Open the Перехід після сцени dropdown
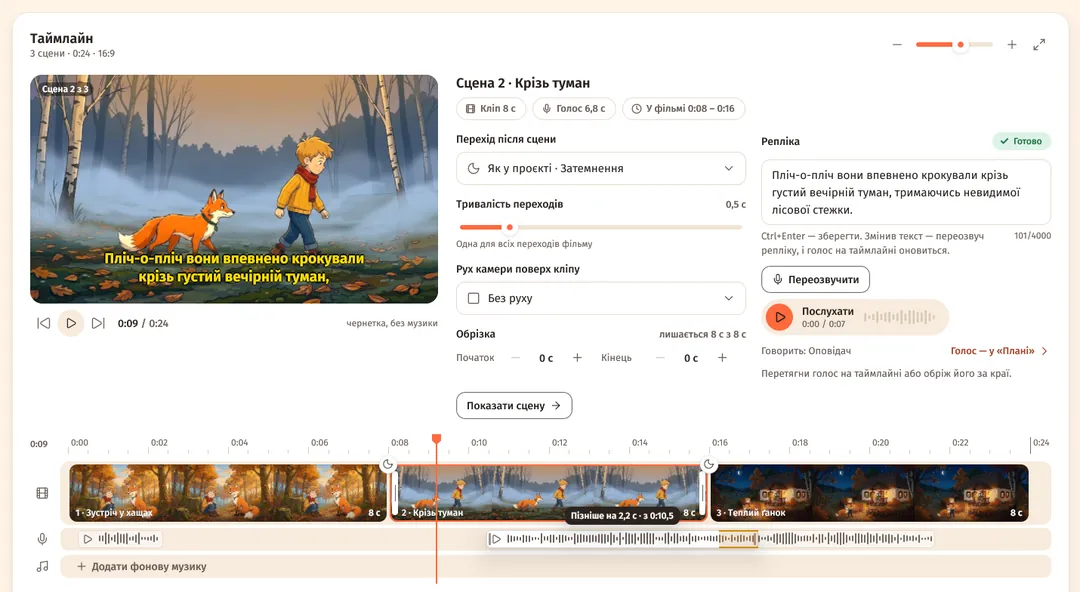Screen dimensions: 1080x592 click(601, 168)
